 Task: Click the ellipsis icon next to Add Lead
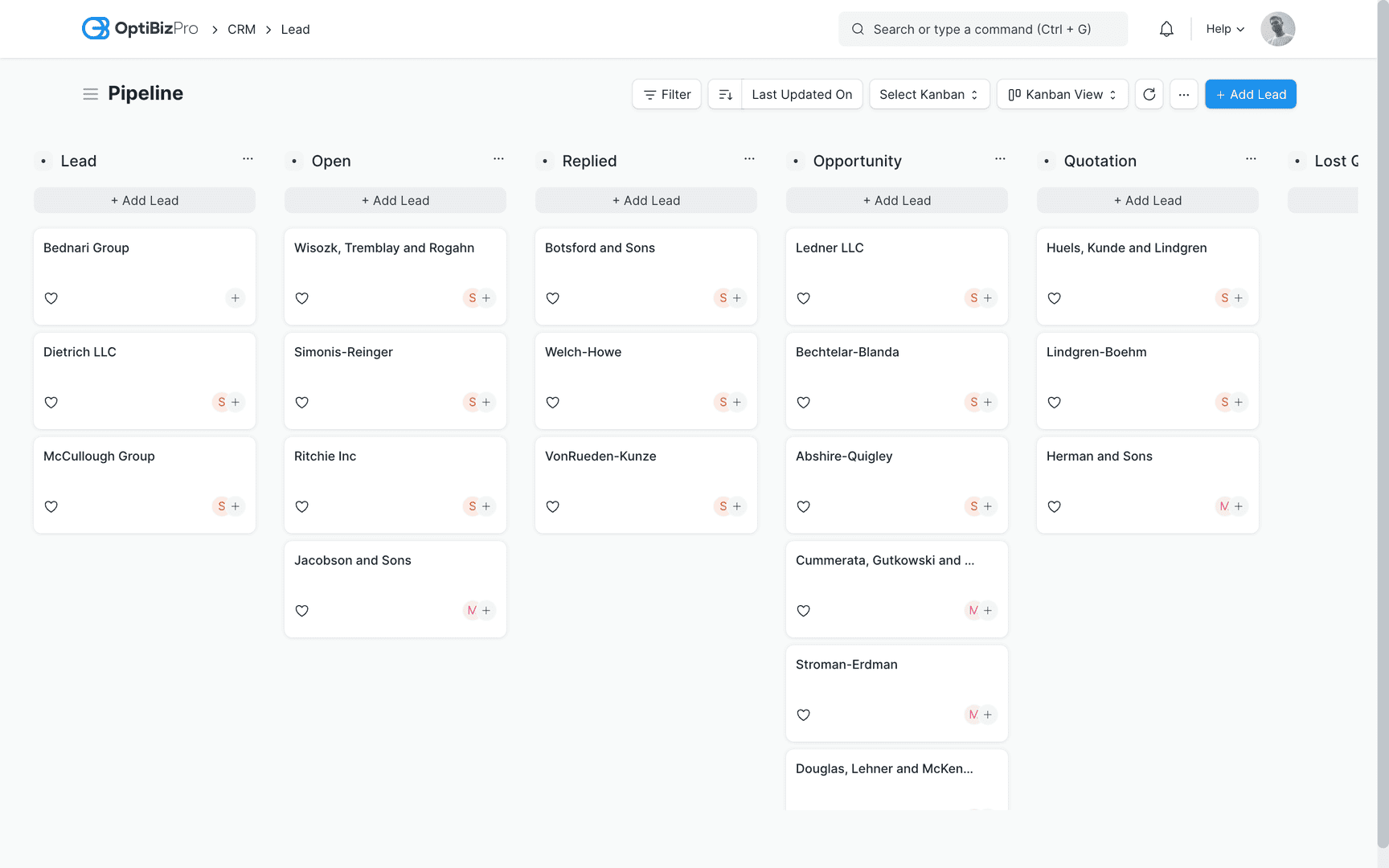pos(1183,94)
